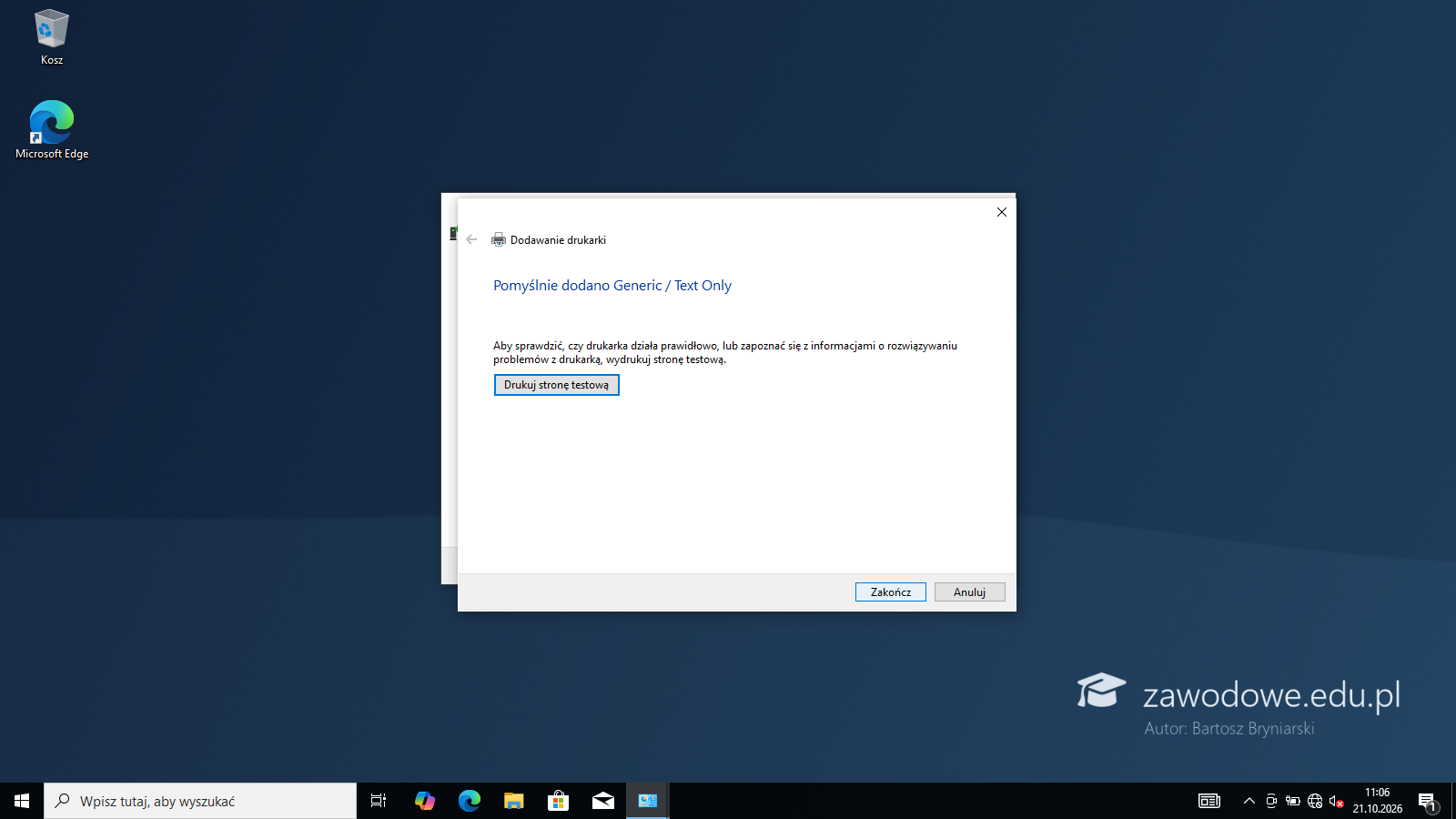Click the Meet Now camera tray icon
1456x819 pixels.
point(1271,801)
